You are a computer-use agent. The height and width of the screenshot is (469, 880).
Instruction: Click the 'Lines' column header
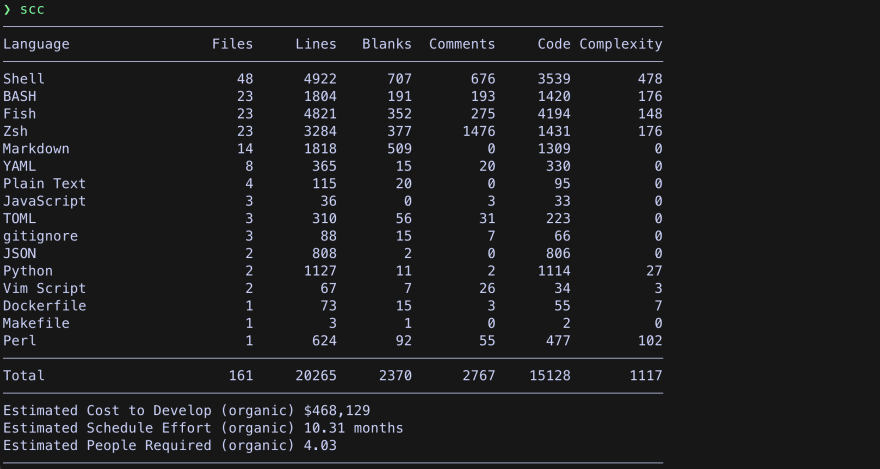click(x=316, y=44)
